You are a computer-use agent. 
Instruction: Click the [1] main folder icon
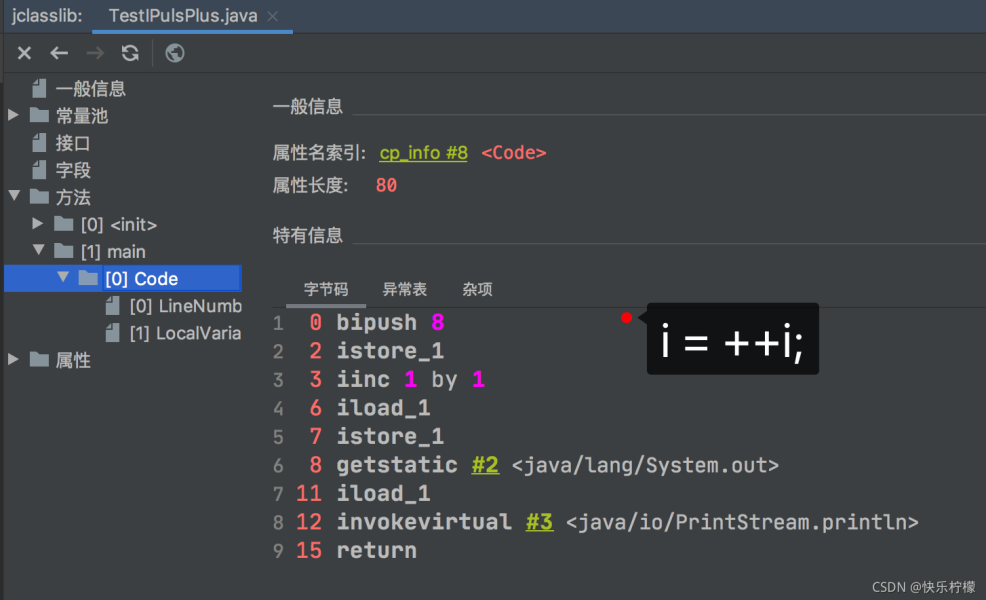coord(64,251)
